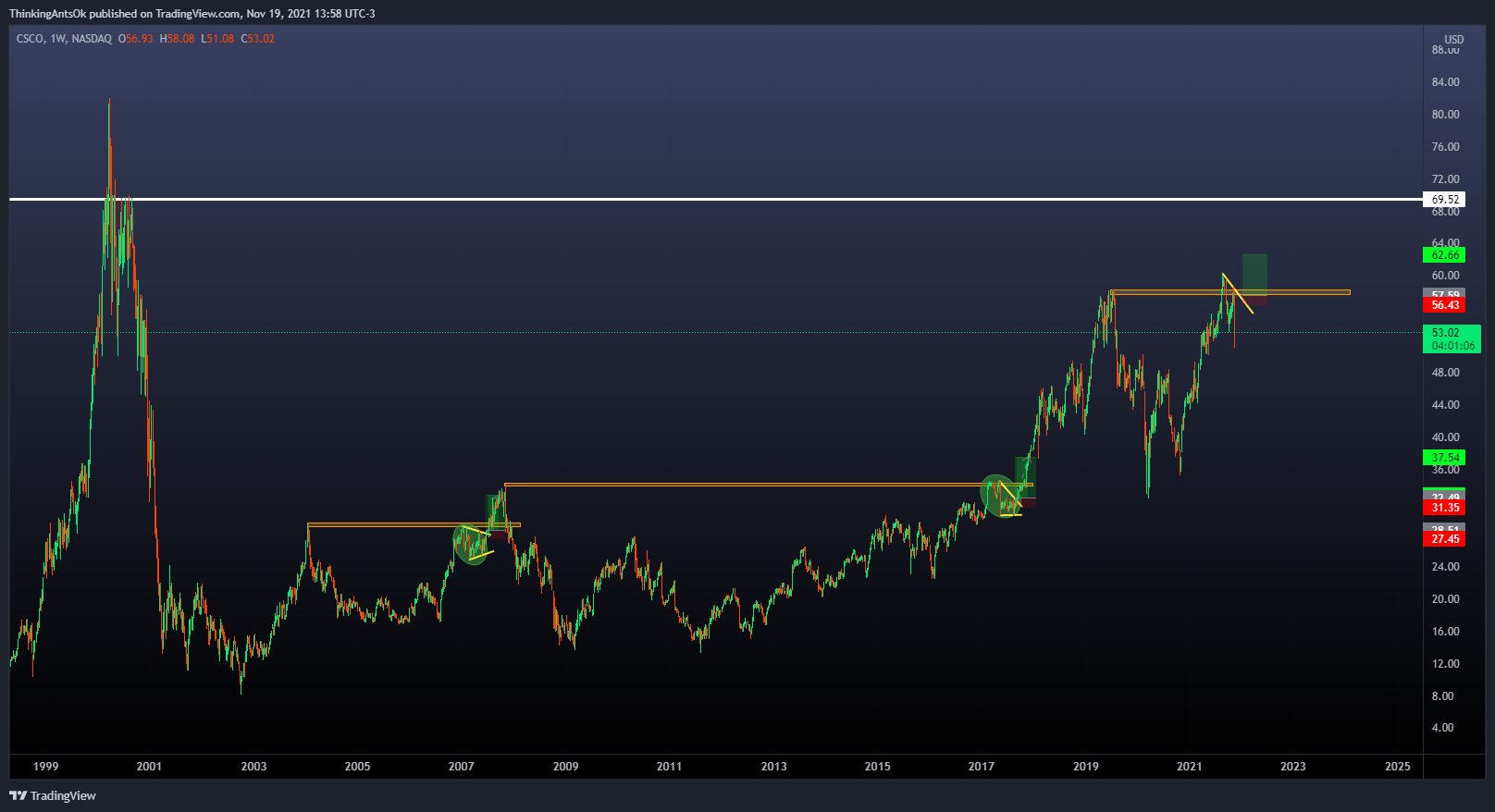Click the 2013 label on time axis
1495x812 pixels.
click(x=773, y=767)
